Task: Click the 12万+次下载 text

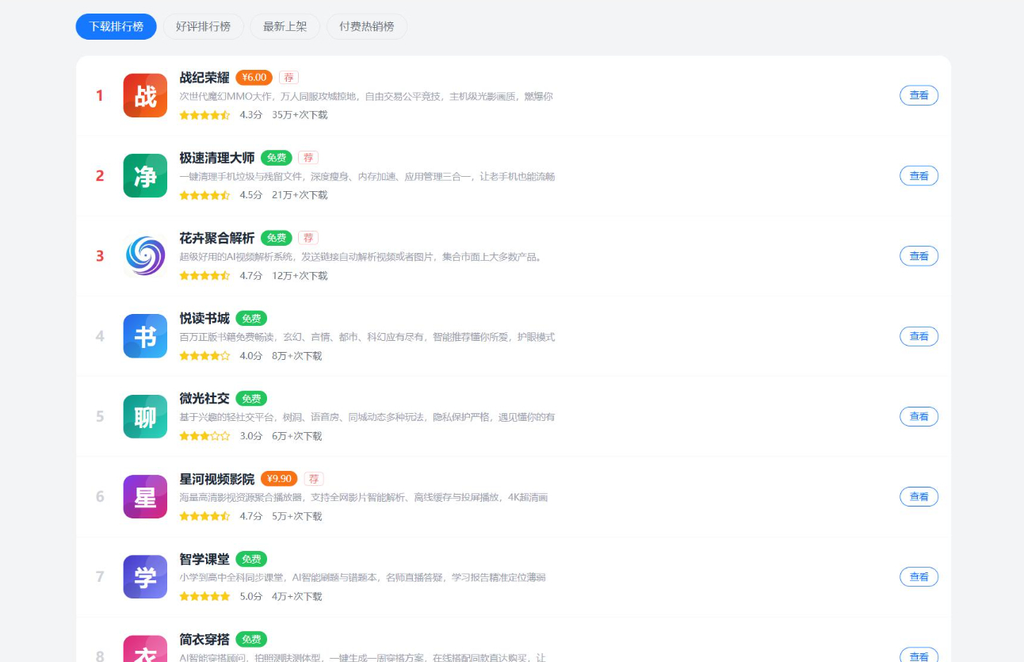Action: [300, 276]
